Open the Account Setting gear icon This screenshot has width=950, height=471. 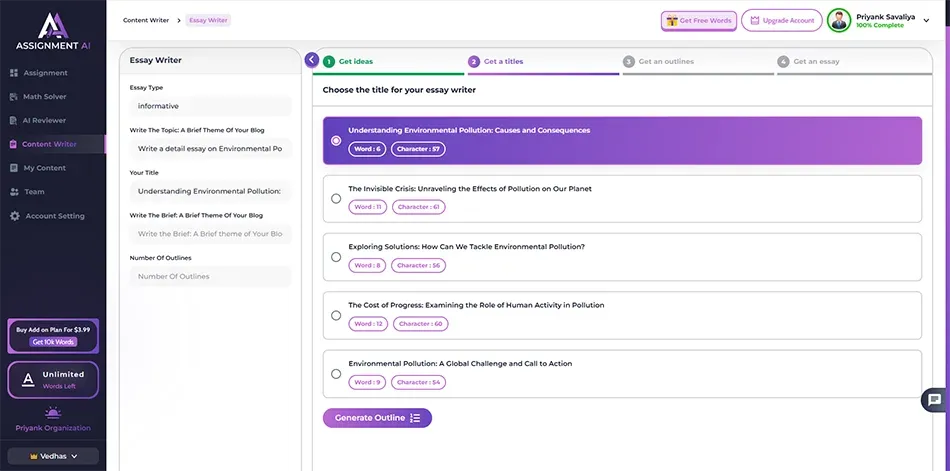coord(14,216)
